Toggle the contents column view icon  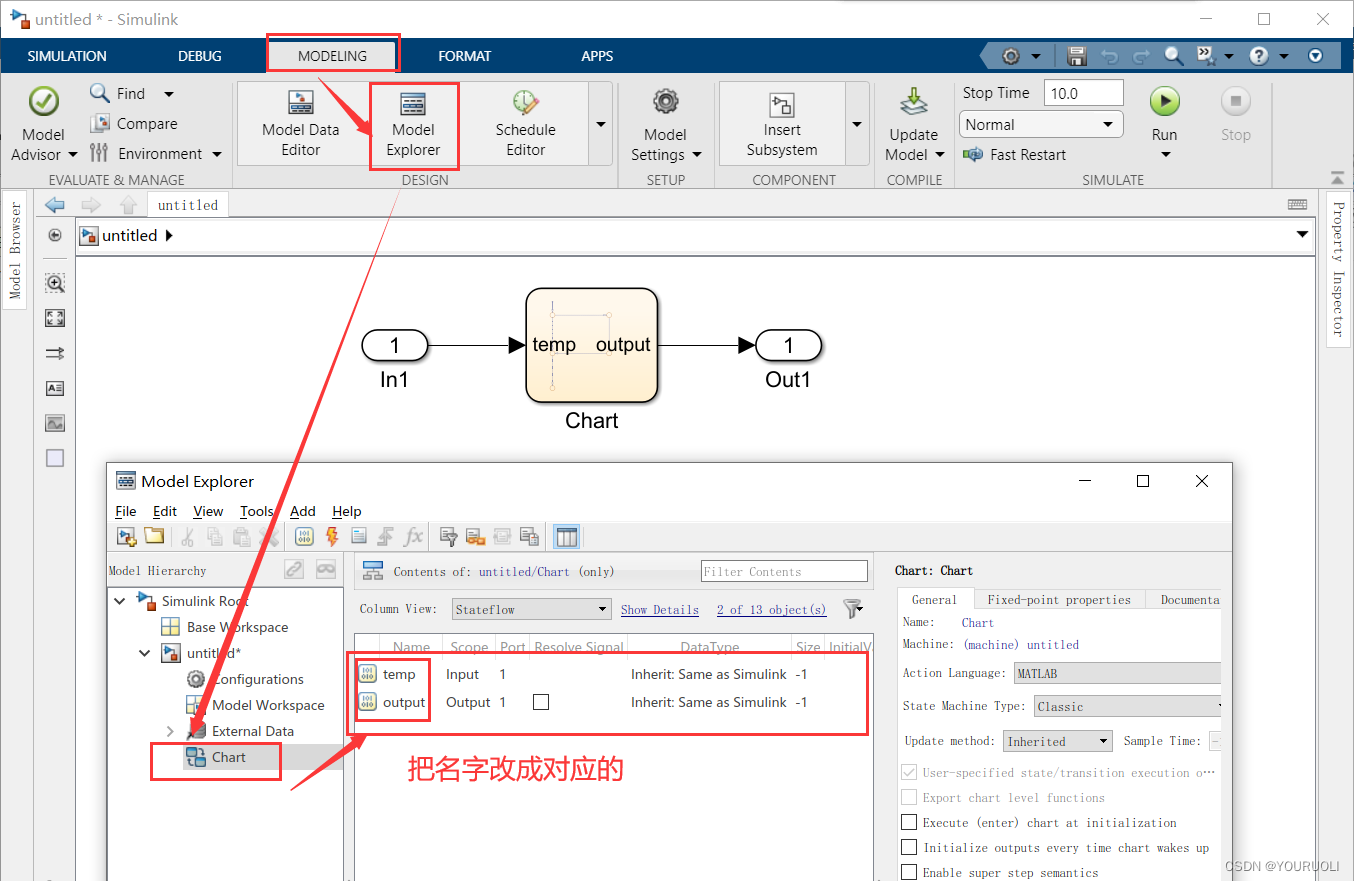567,537
